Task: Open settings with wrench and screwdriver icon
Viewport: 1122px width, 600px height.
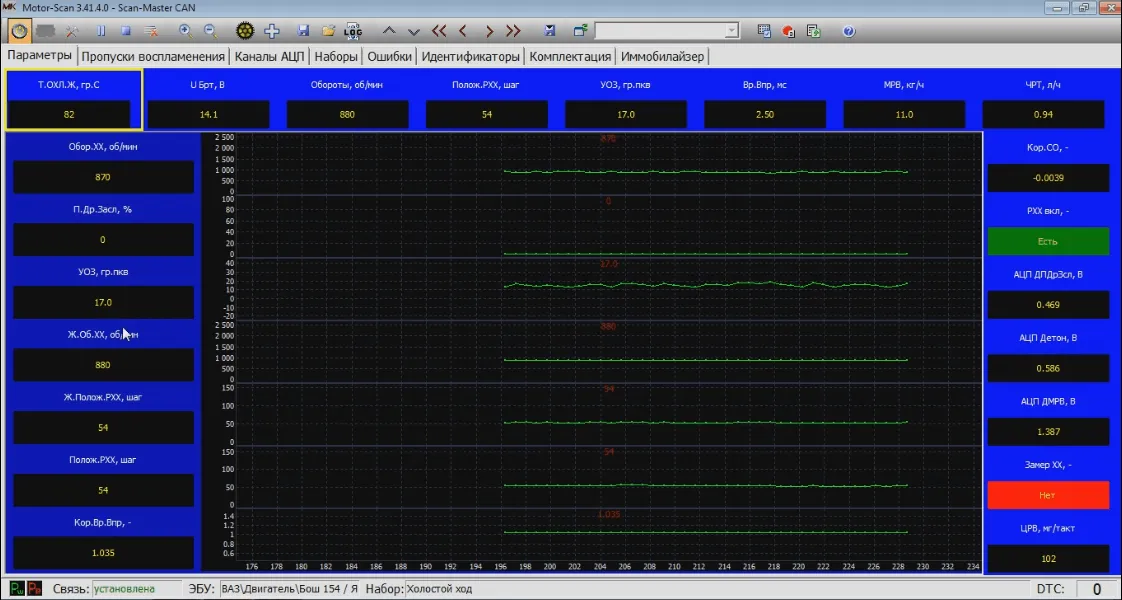Action: [72, 31]
